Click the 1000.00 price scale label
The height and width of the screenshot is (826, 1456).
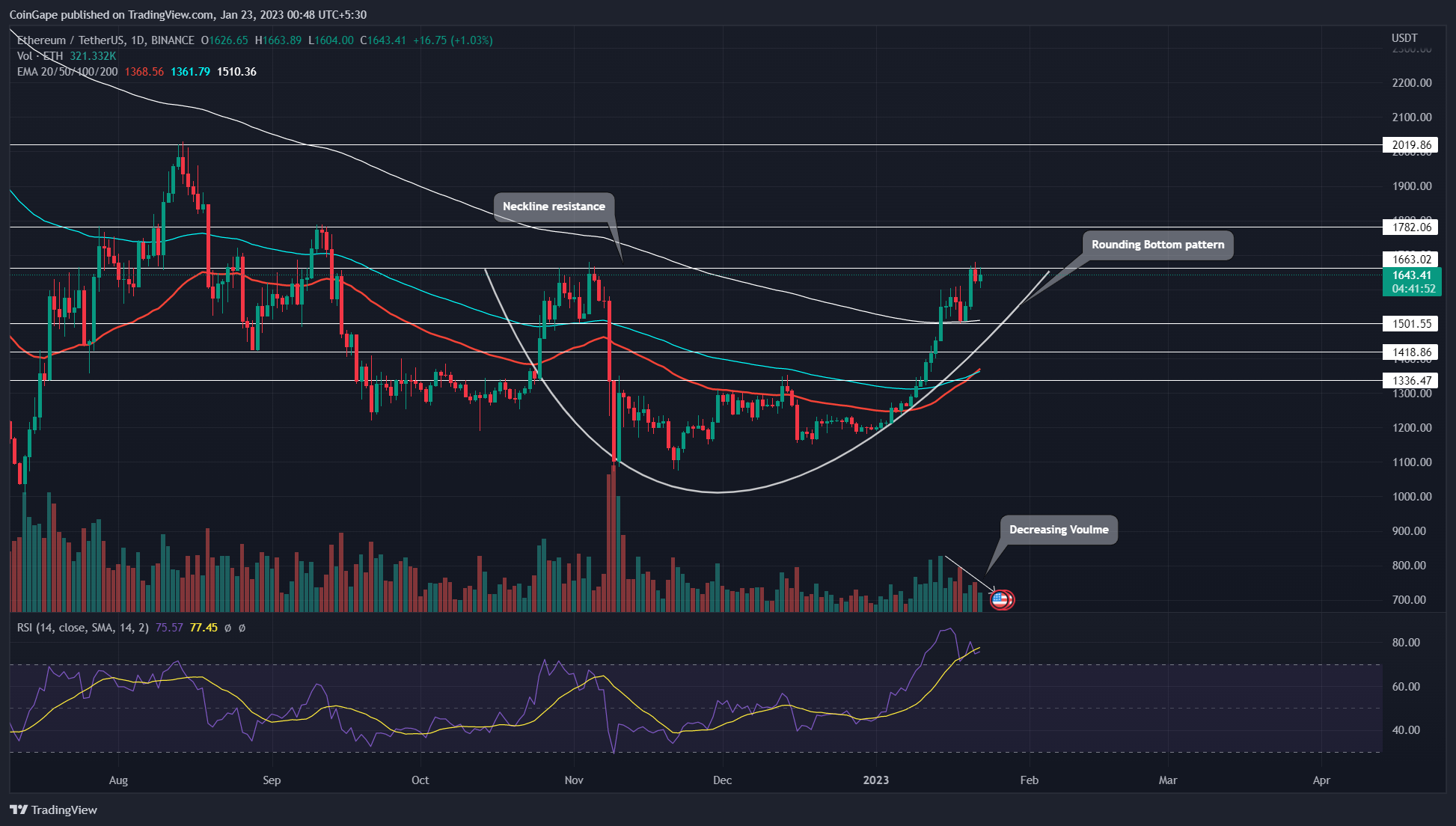(x=1412, y=497)
